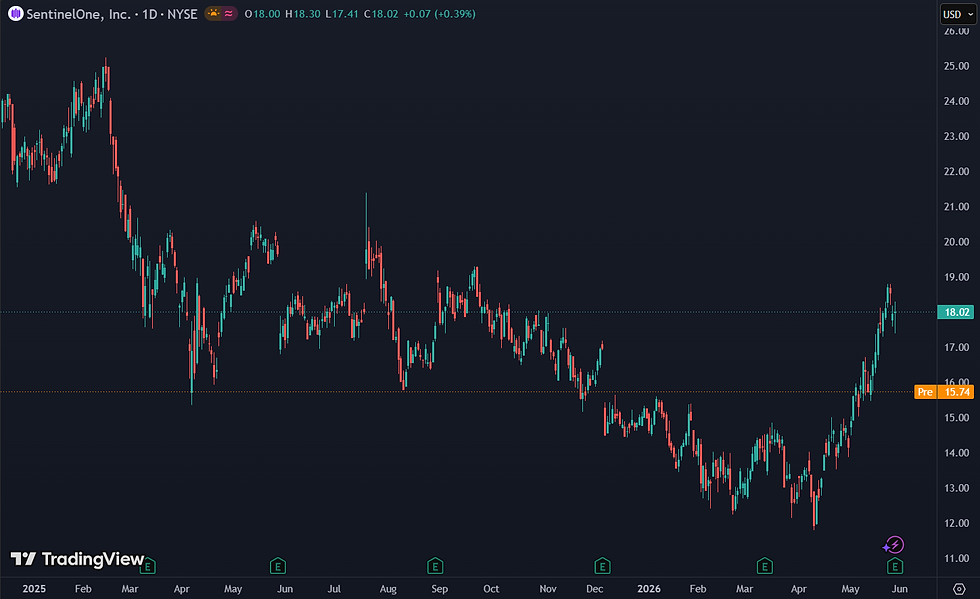
Task: Click the pink approximate-sign data icon
Action: coord(229,14)
